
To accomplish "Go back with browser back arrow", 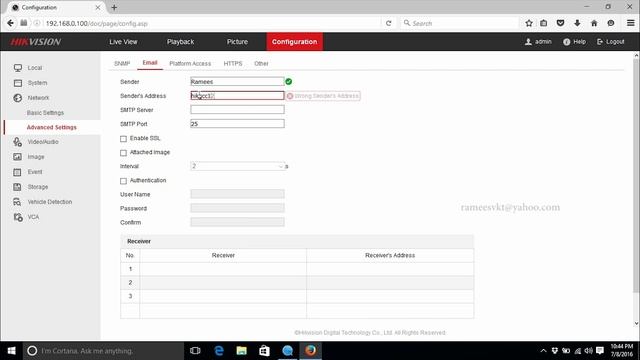I will pyautogui.click(x=10, y=23).
